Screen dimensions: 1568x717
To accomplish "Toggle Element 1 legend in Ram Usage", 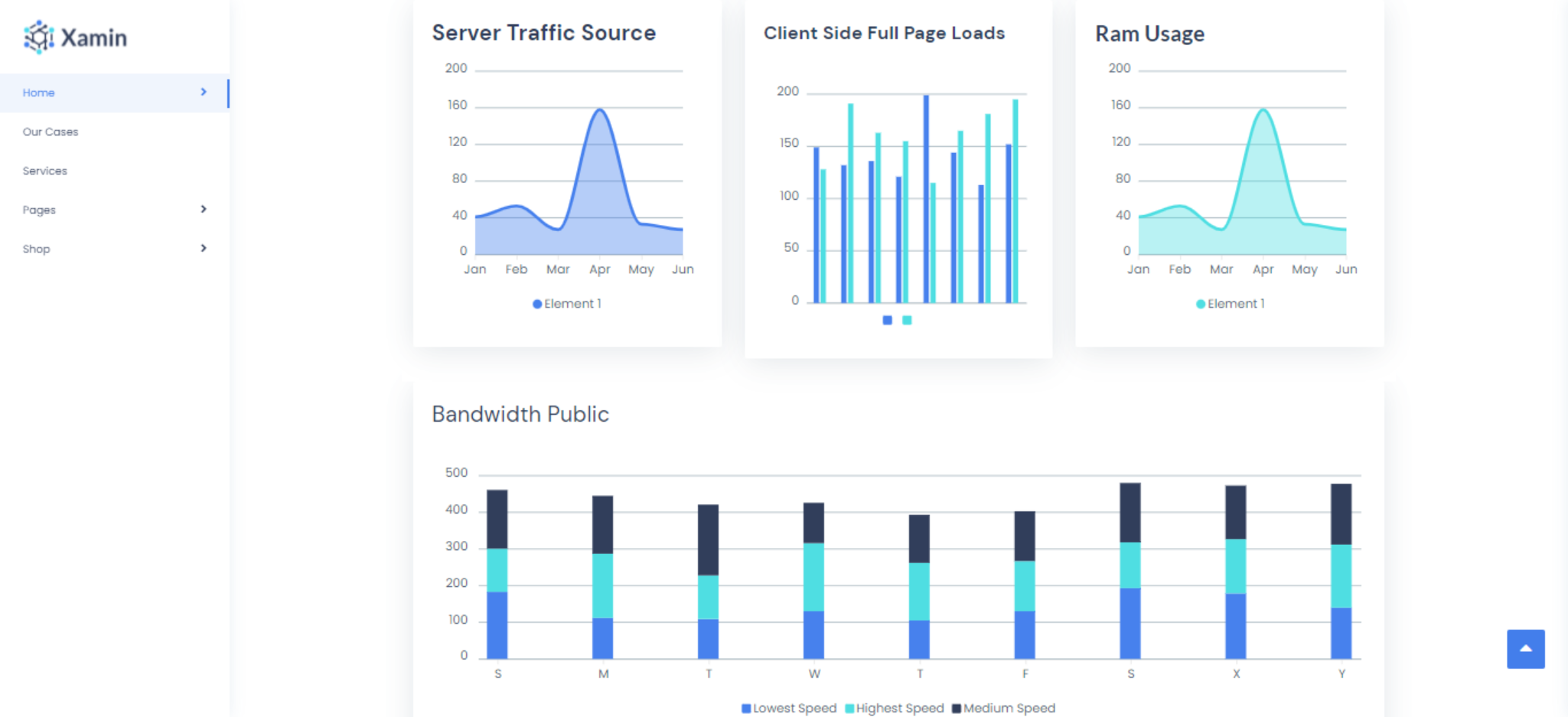I will click(1231, 304).
